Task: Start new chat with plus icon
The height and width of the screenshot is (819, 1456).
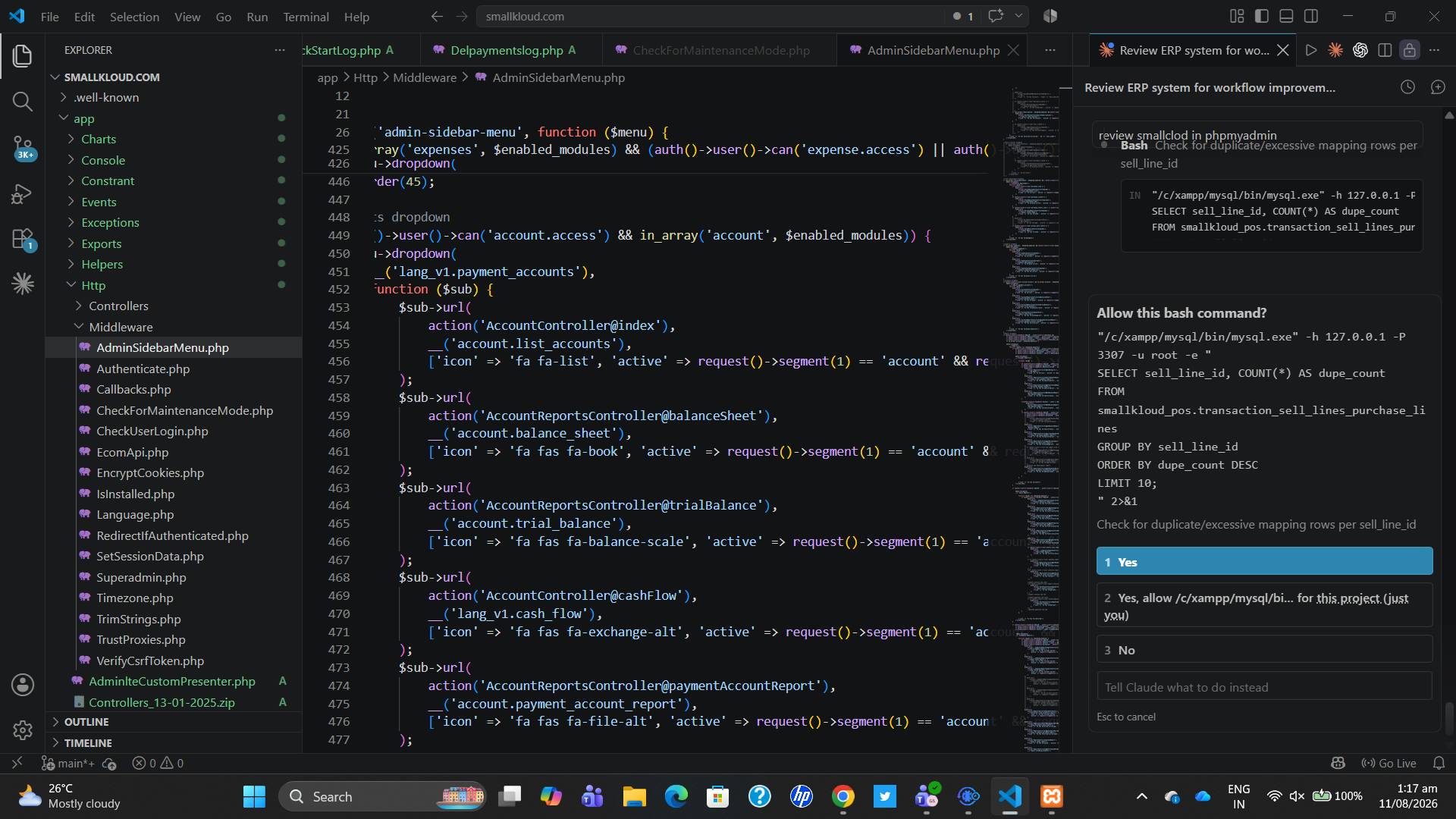Action: 1438,87
